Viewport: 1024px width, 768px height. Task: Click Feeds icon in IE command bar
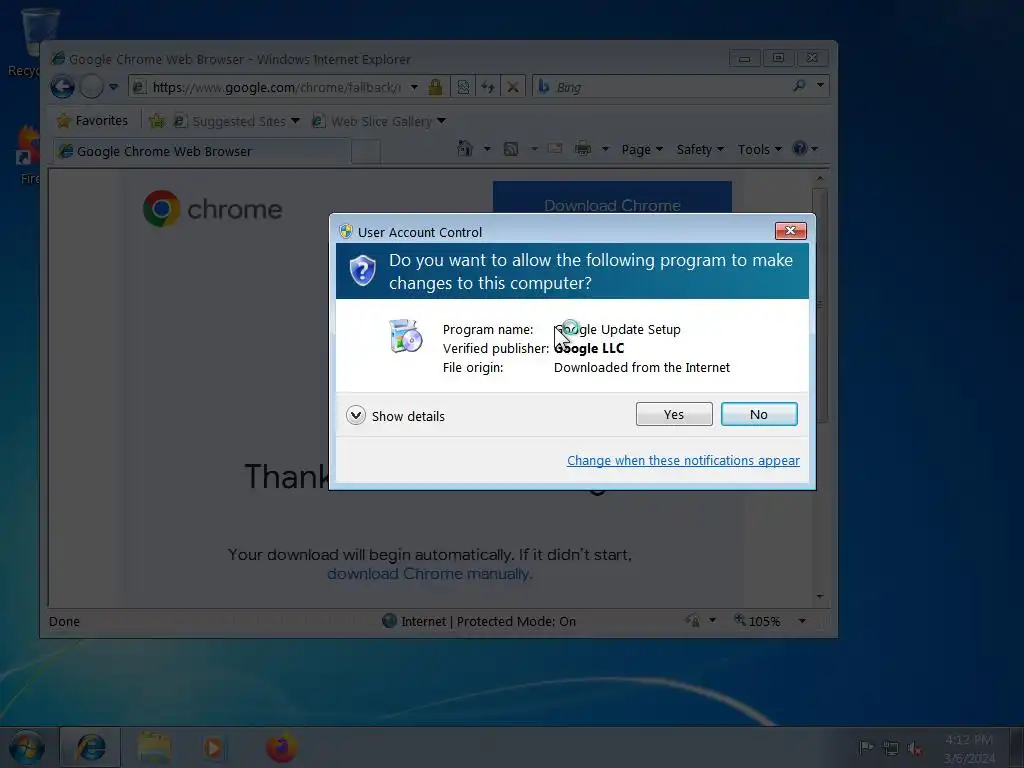coord(511,150)
